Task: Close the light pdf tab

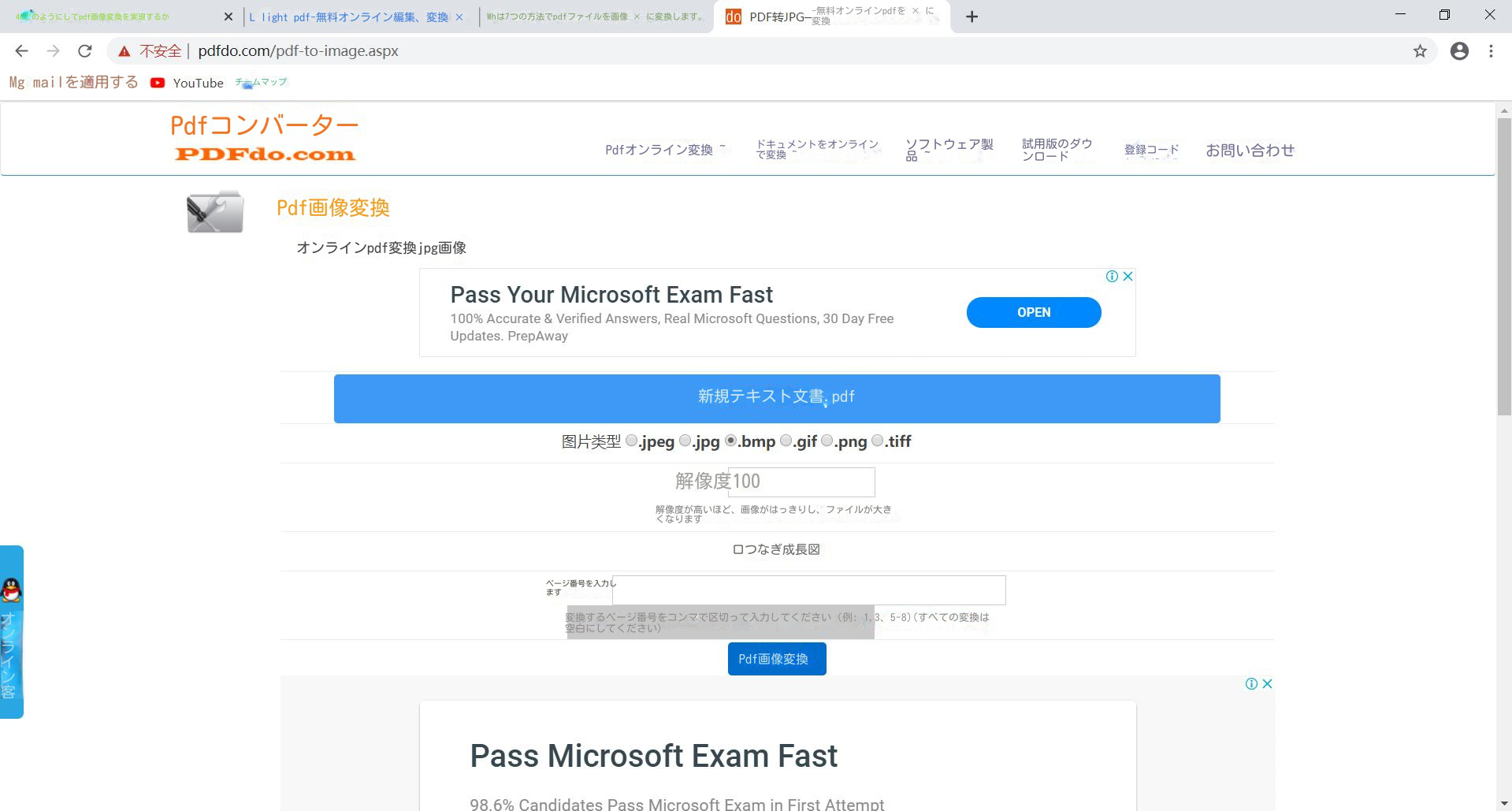Action: click(459, 17)
